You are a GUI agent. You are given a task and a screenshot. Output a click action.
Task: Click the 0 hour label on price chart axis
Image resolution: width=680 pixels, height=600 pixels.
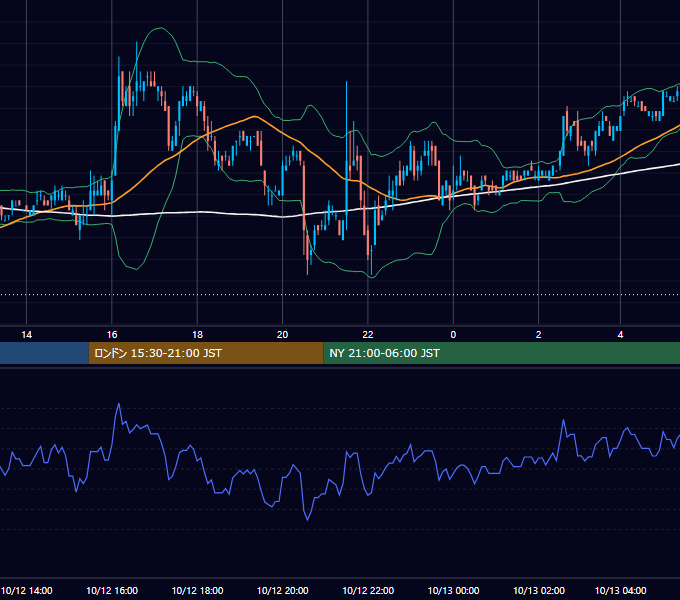click(x=453, y=335)
